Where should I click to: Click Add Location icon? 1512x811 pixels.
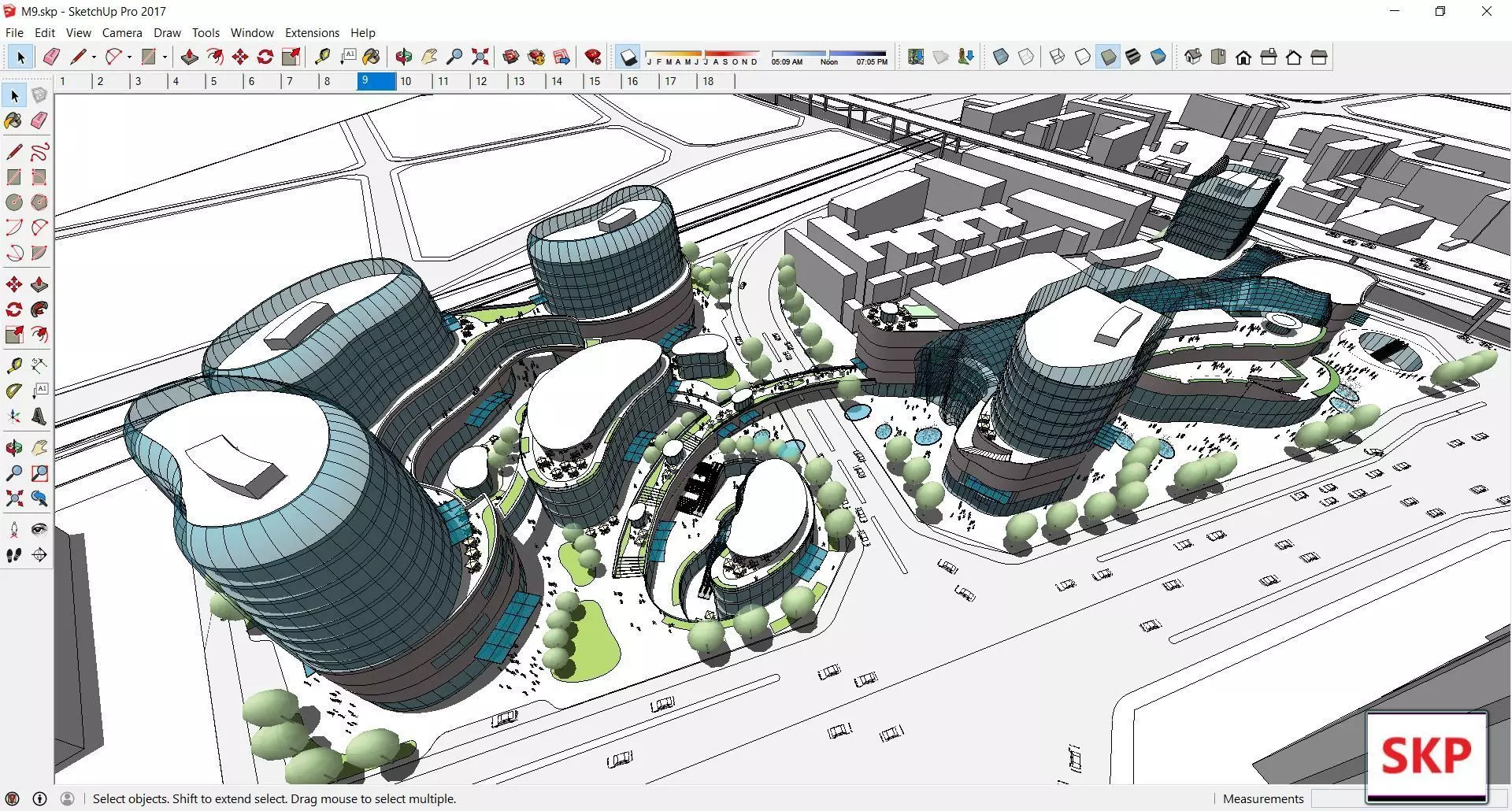click(916, 57)
